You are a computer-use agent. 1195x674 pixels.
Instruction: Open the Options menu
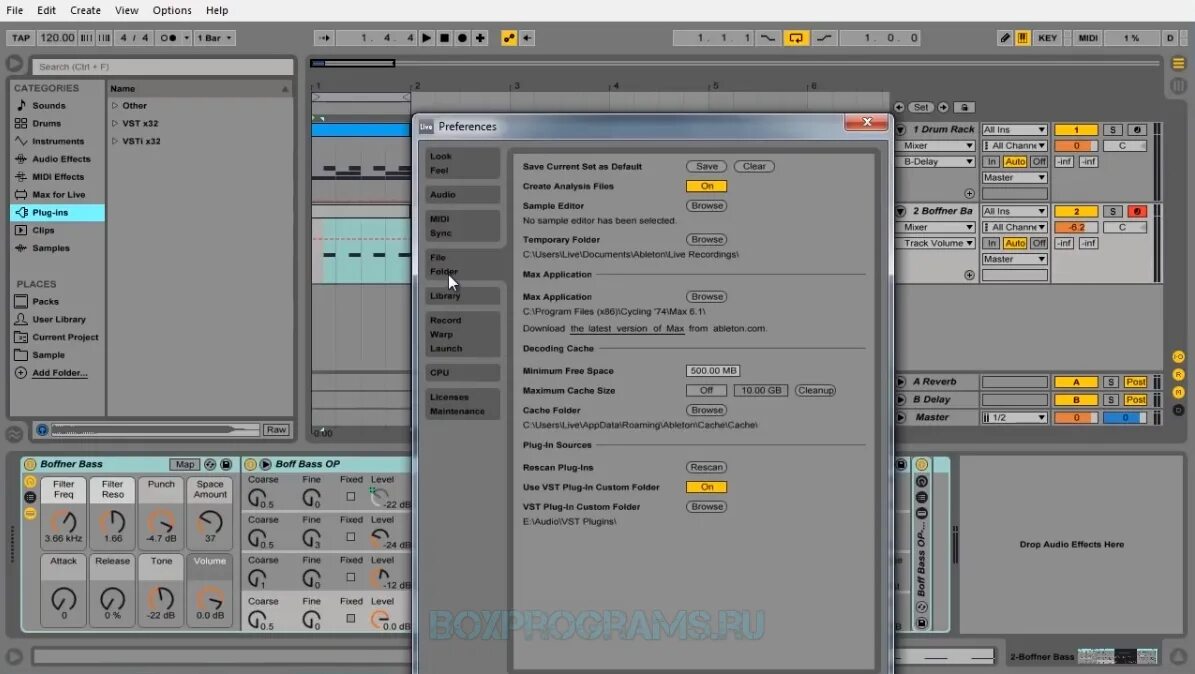pyautogui.click(x=172, y=10)
